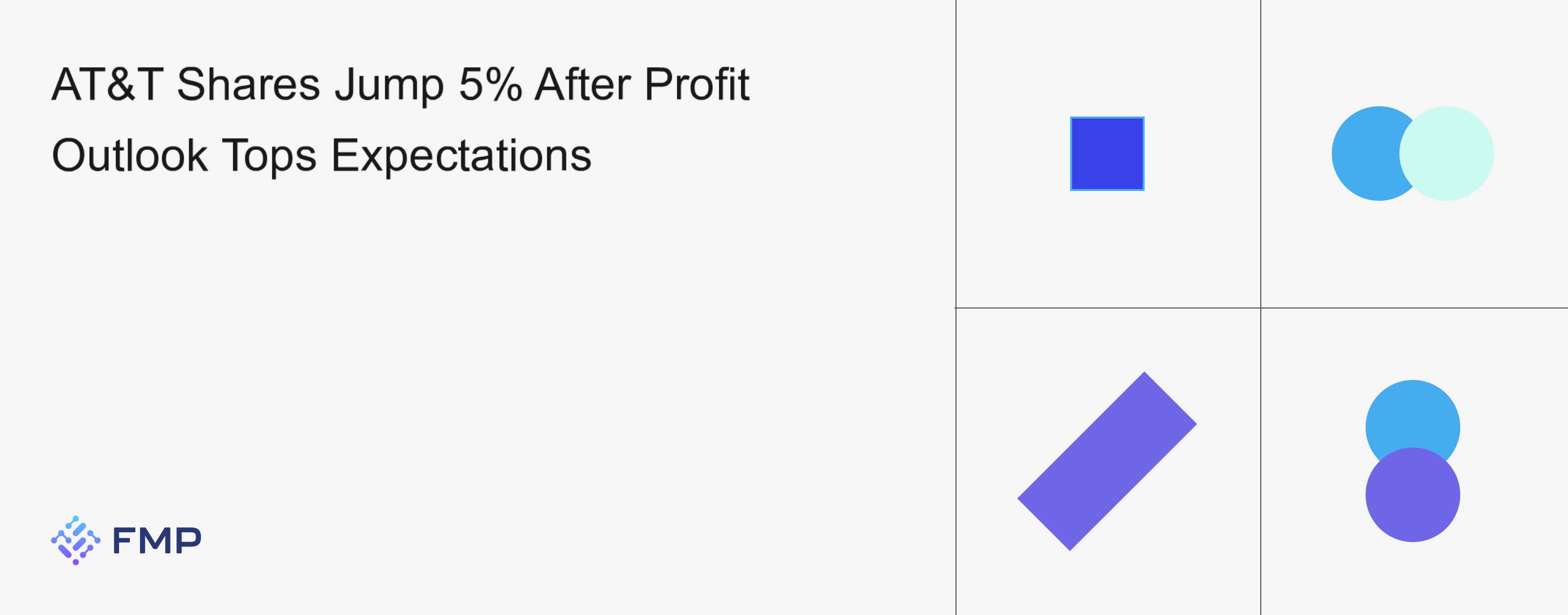This screenshot has height=615, width=1568.
Task: Click the word "Profit" in the title
Action: click(x=696, y=84)
